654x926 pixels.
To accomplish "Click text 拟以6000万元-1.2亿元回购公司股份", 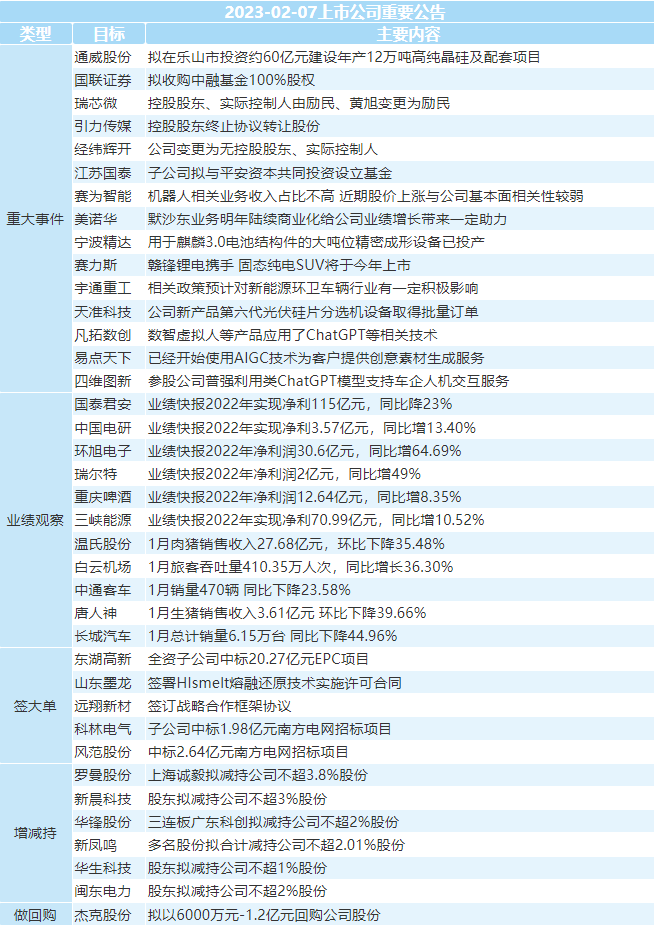I will point(264,914).
